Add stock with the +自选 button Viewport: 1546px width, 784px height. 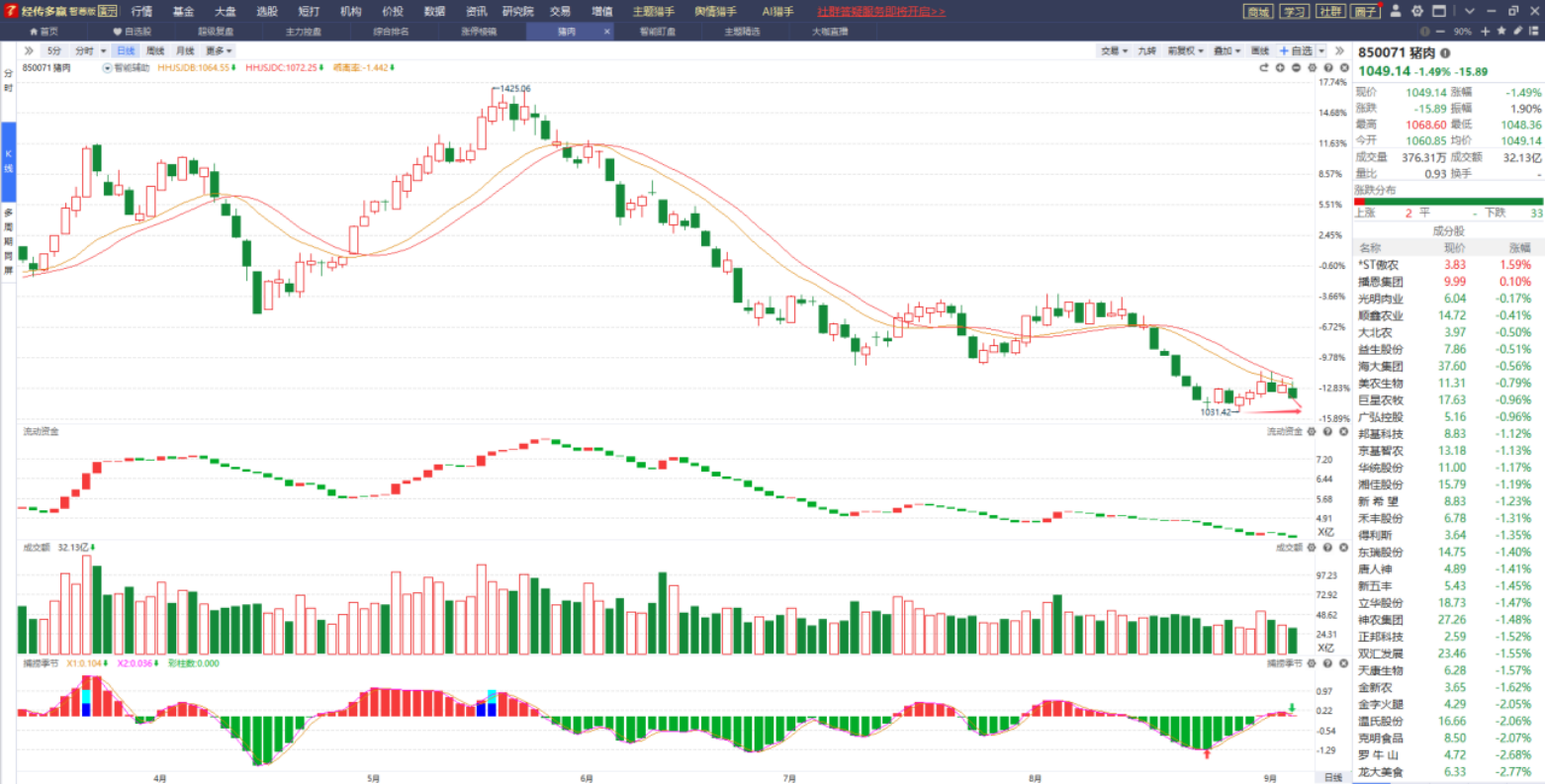click(1297, 50)
